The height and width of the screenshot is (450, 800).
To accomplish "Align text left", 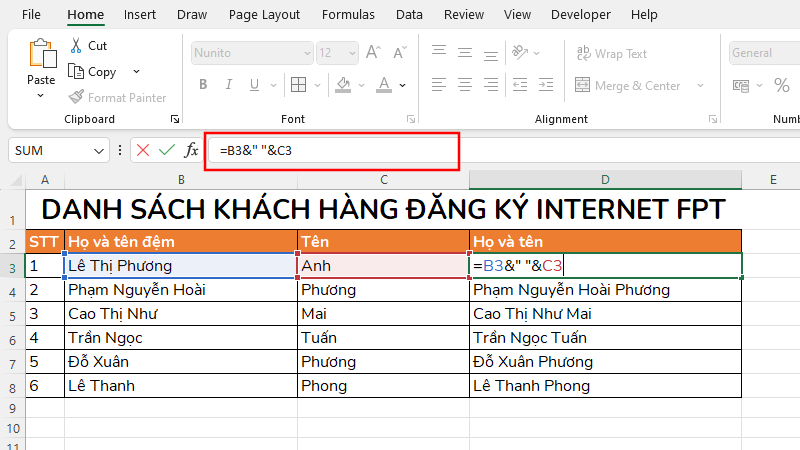I will pos(439,85).
